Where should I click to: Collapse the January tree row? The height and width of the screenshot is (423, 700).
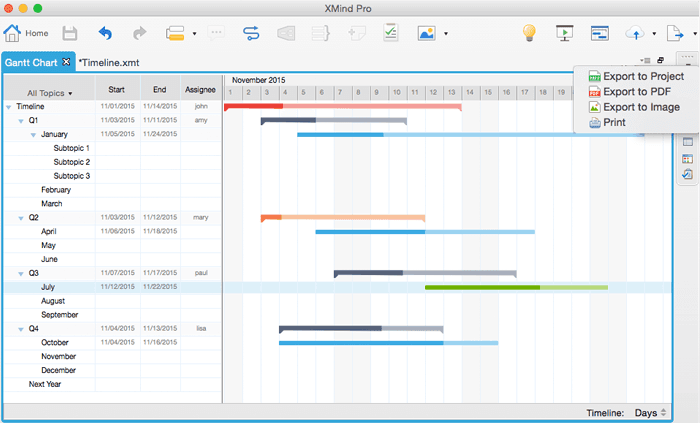(33, 135)
